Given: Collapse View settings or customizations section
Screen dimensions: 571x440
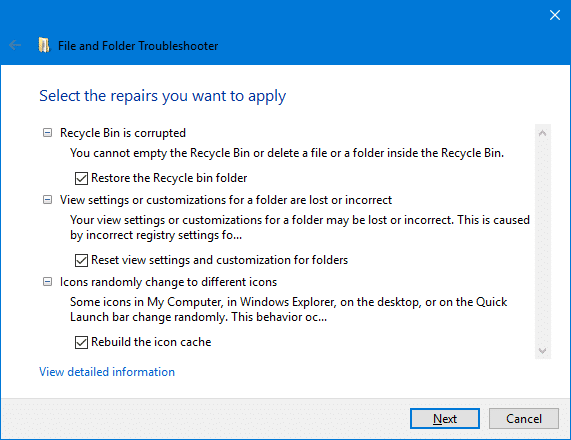Looking at the screenshot, I should tap(47, 200).
